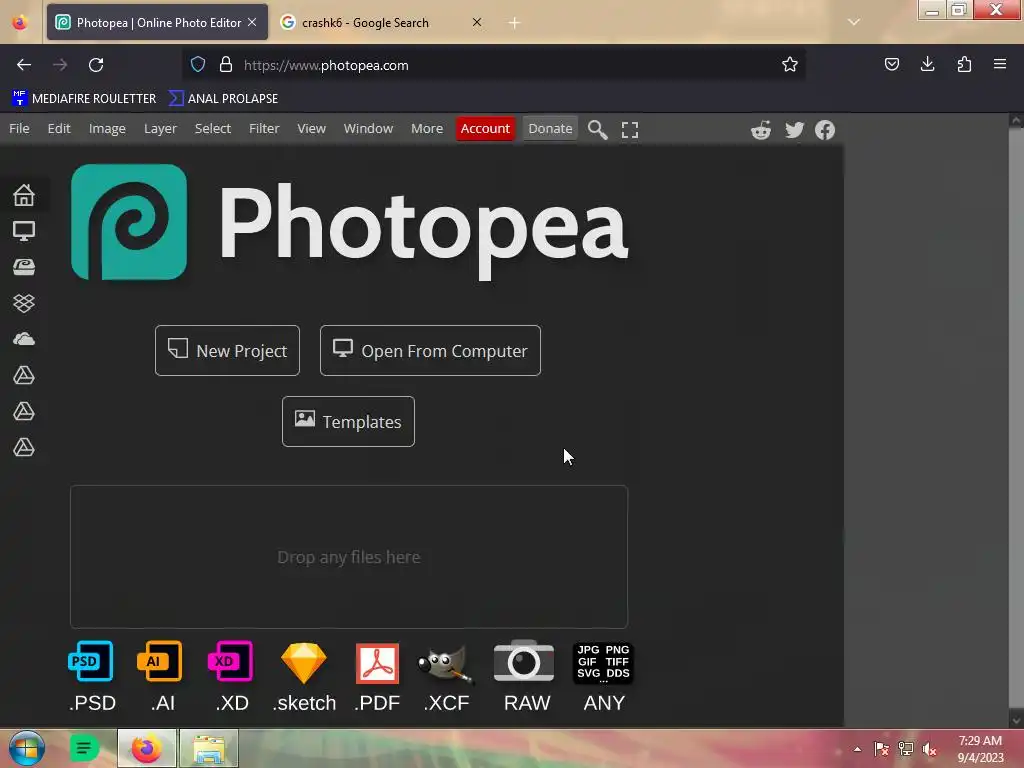Reload the current page
The width and height of the screenshot is (1024, 768).
pos(96,65)
